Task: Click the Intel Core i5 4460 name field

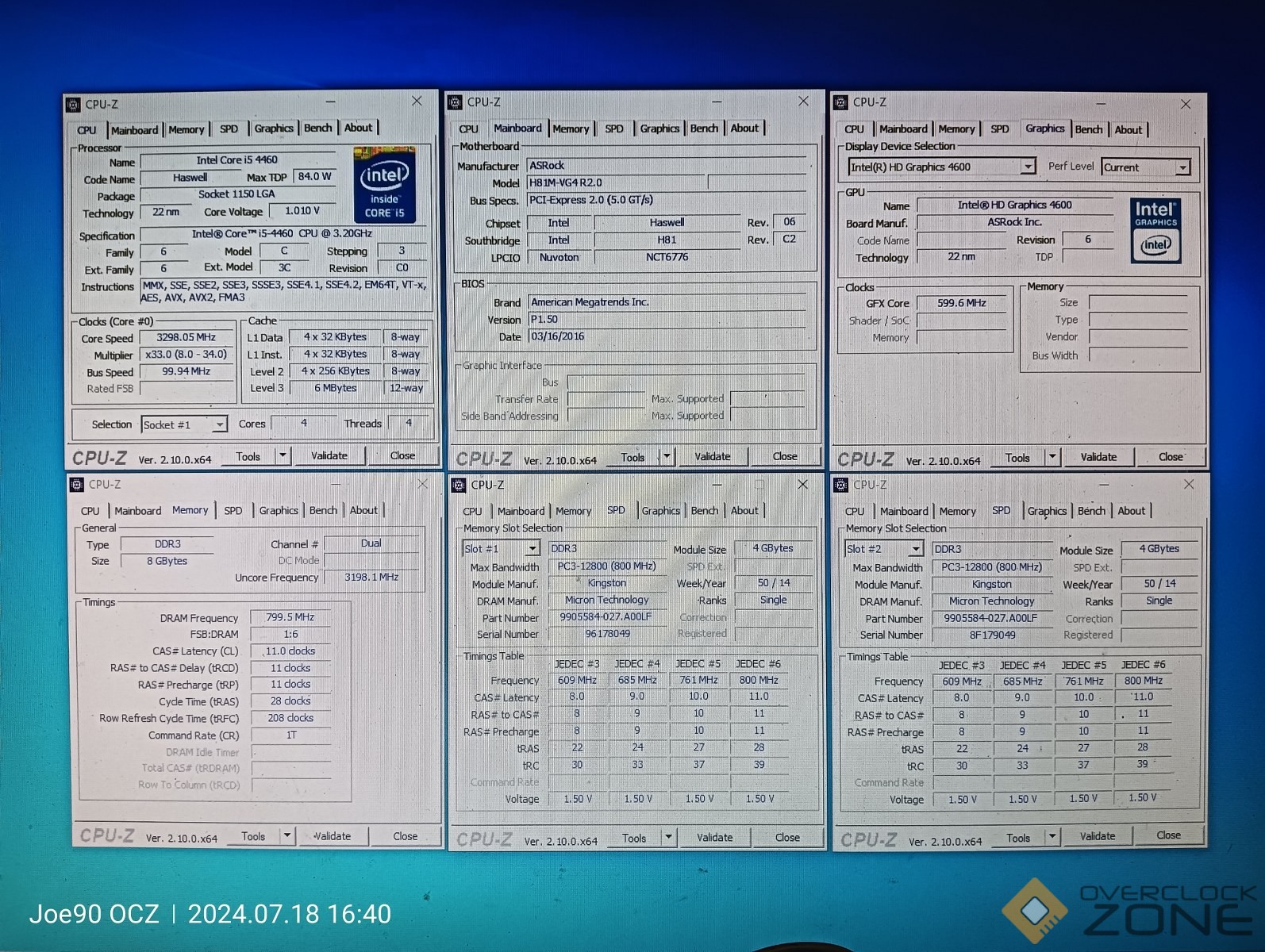Action: (236, 160)
